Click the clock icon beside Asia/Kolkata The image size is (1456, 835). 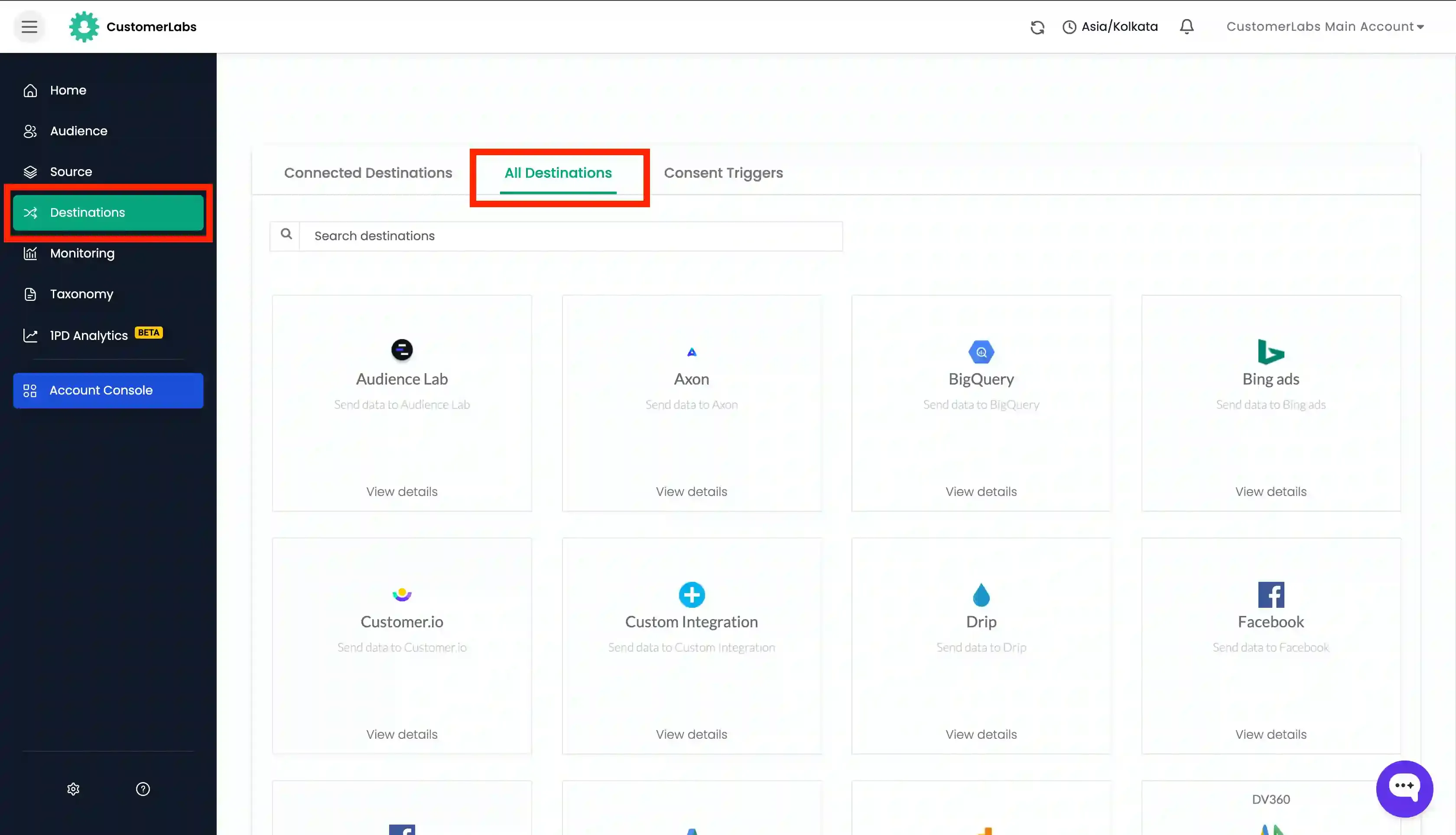pyautogui.click(x=1069, y=27)
